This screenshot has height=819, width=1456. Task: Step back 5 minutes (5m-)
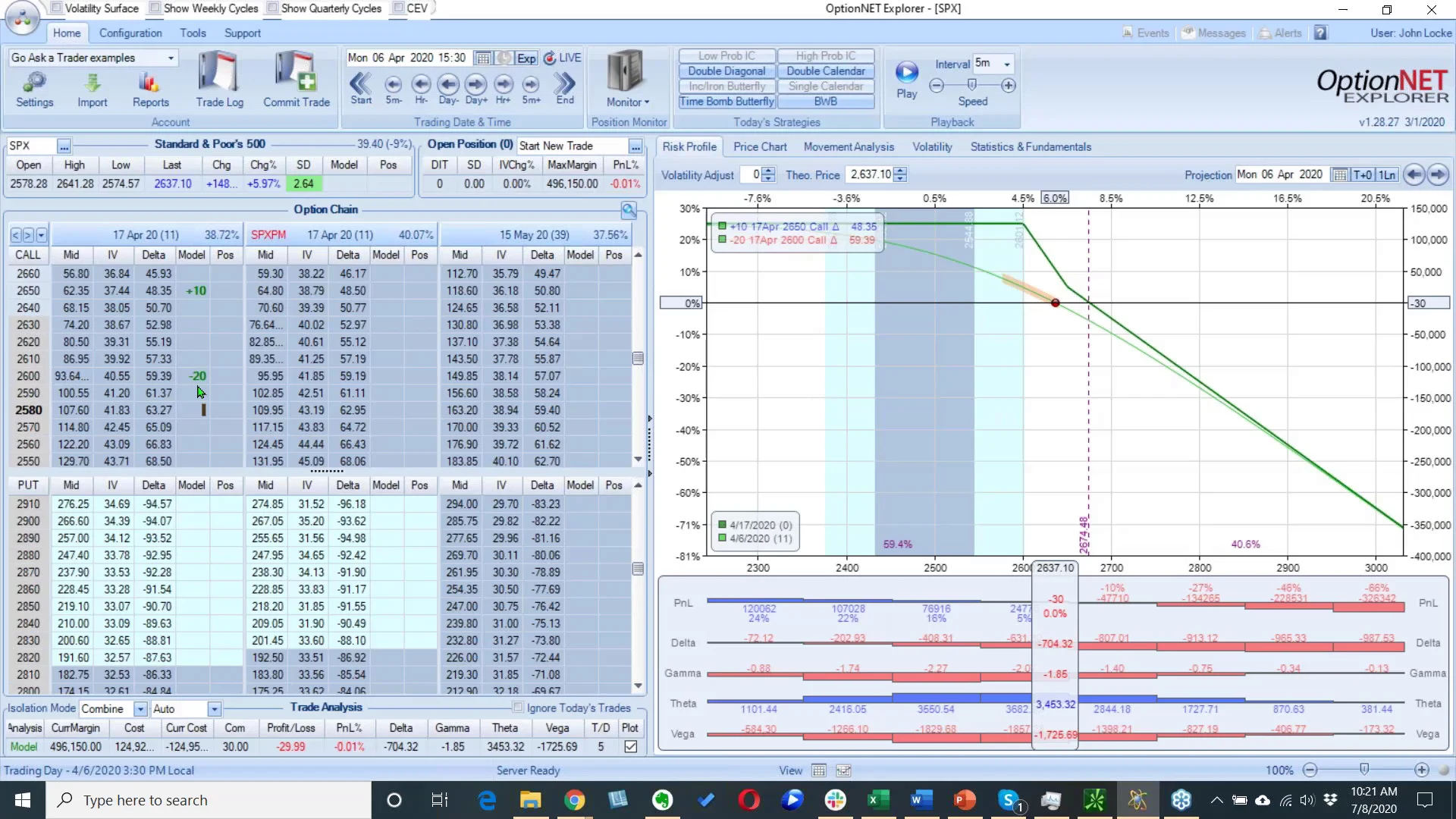(393, 88)
